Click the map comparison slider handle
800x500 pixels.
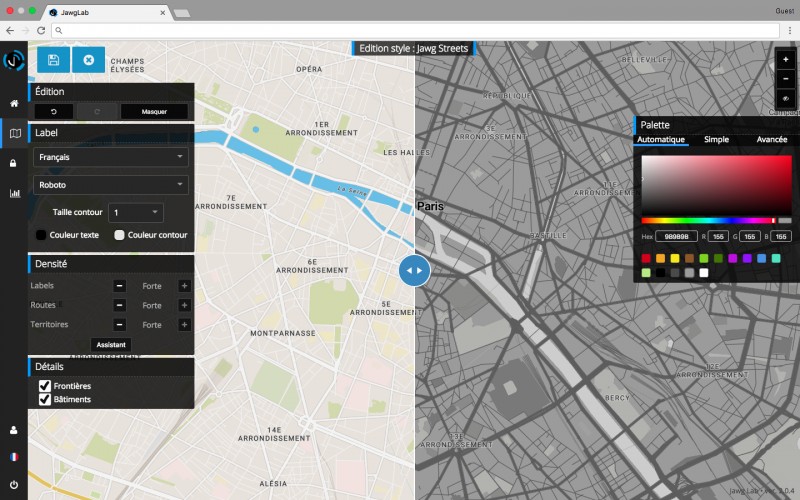[414, 270]
